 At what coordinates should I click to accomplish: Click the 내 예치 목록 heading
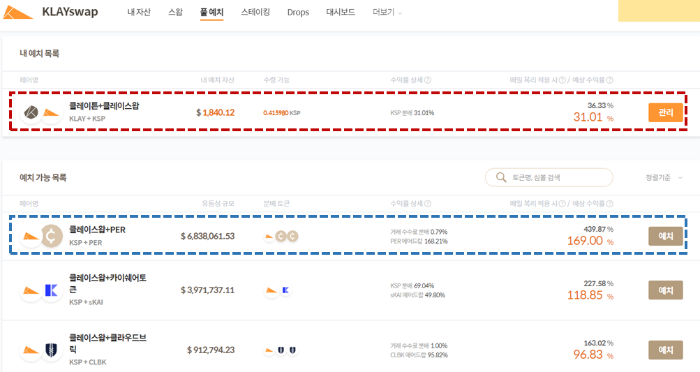[x=39, y=54]
